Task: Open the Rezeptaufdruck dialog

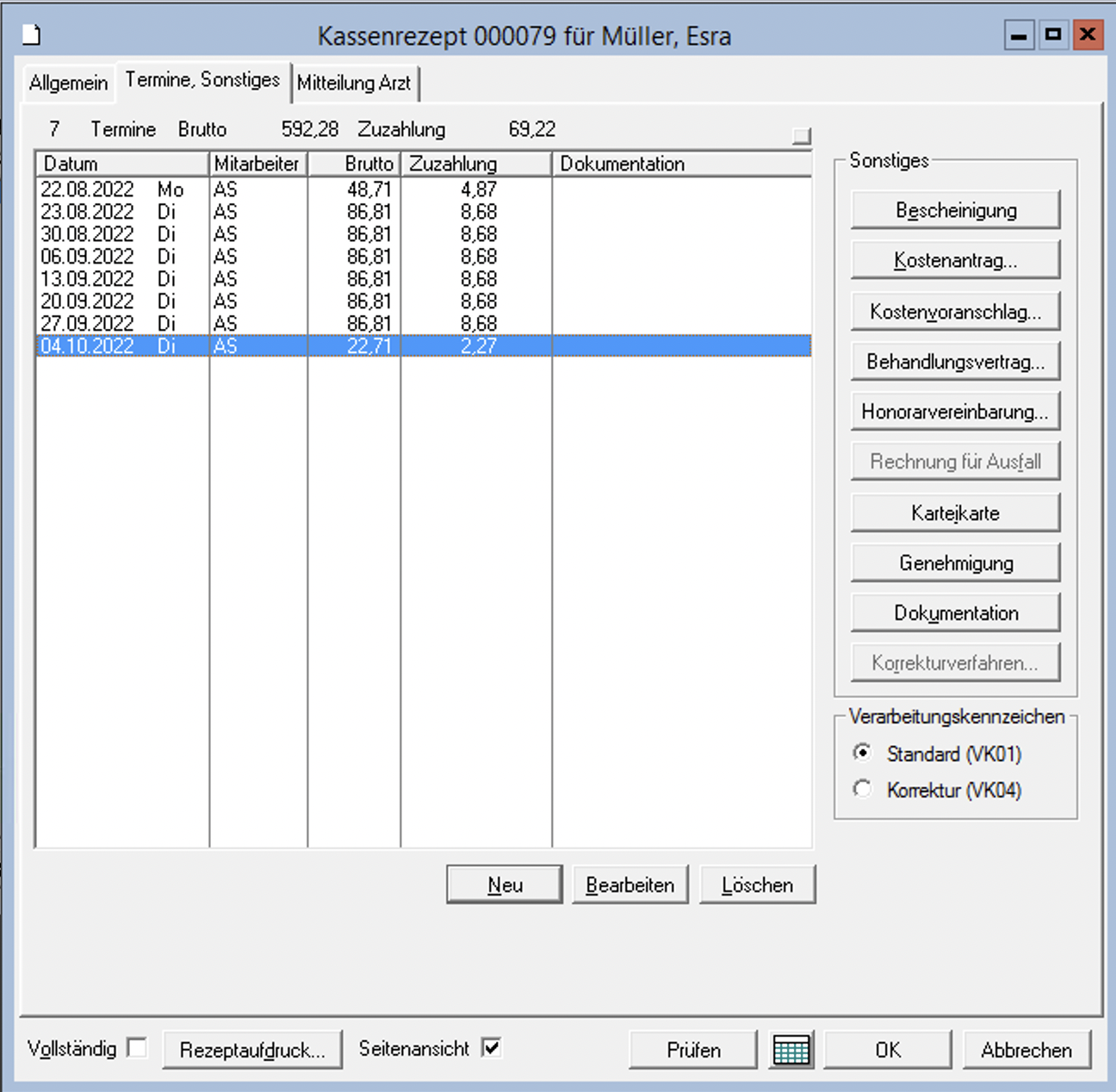Action: [251, 1050]
